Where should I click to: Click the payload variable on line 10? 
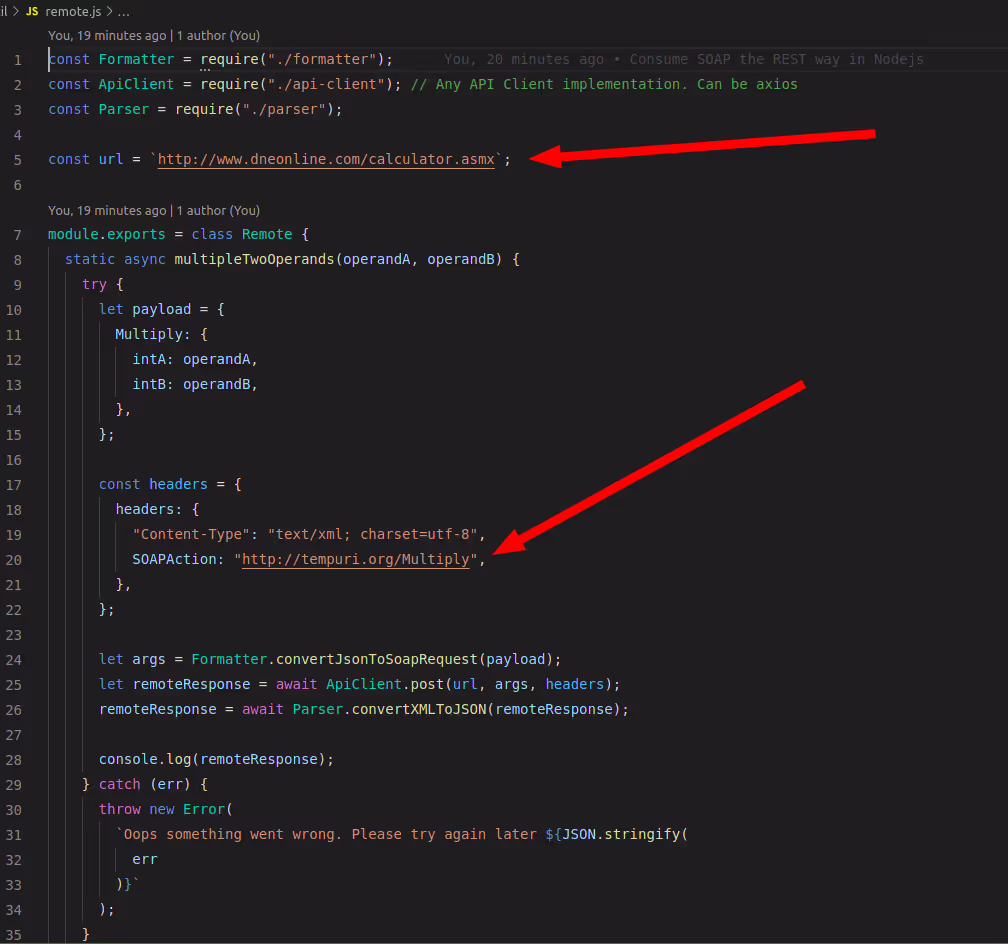(161, 309)
